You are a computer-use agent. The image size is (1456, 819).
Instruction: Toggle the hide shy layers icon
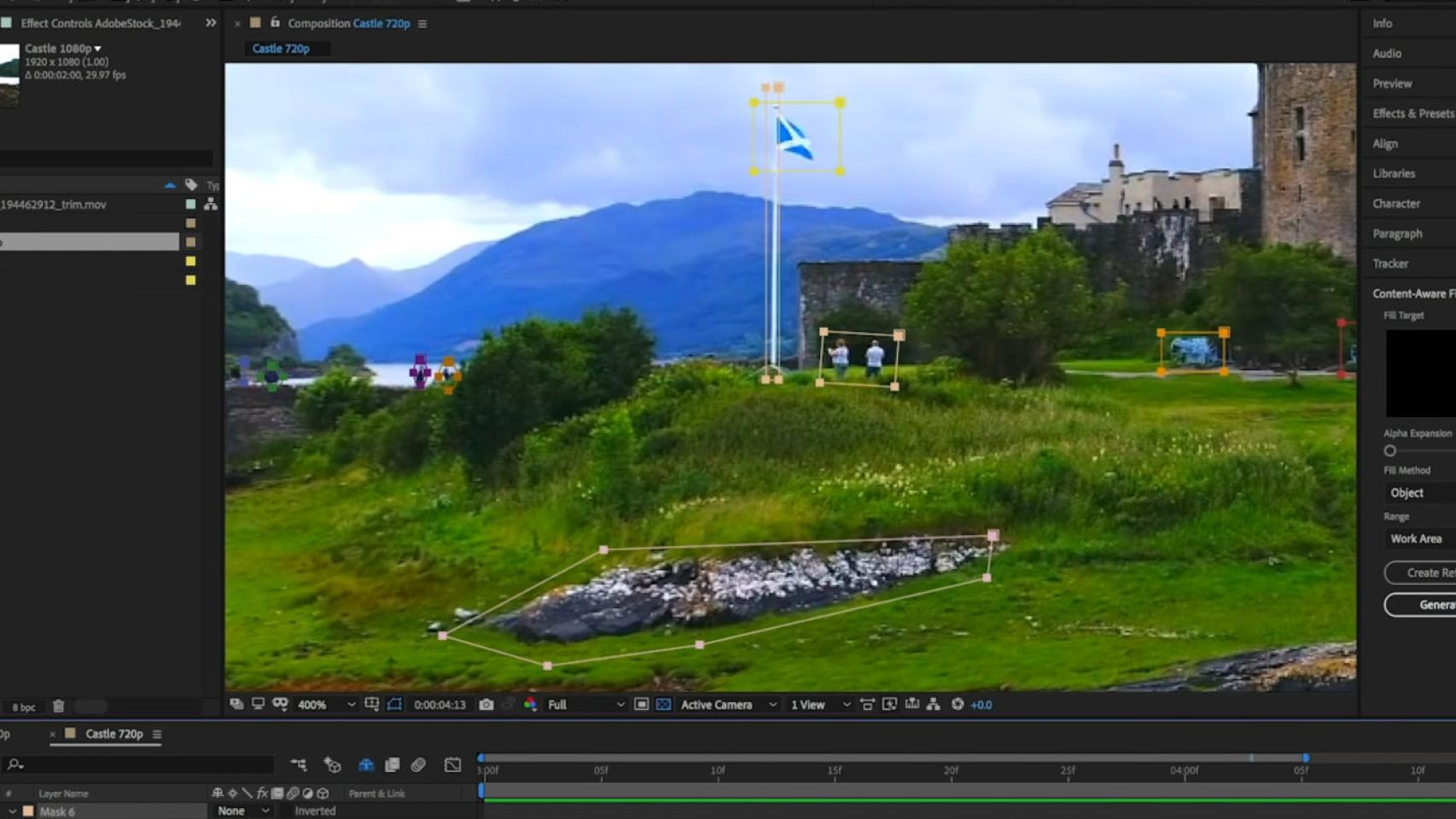coord(366,765)
